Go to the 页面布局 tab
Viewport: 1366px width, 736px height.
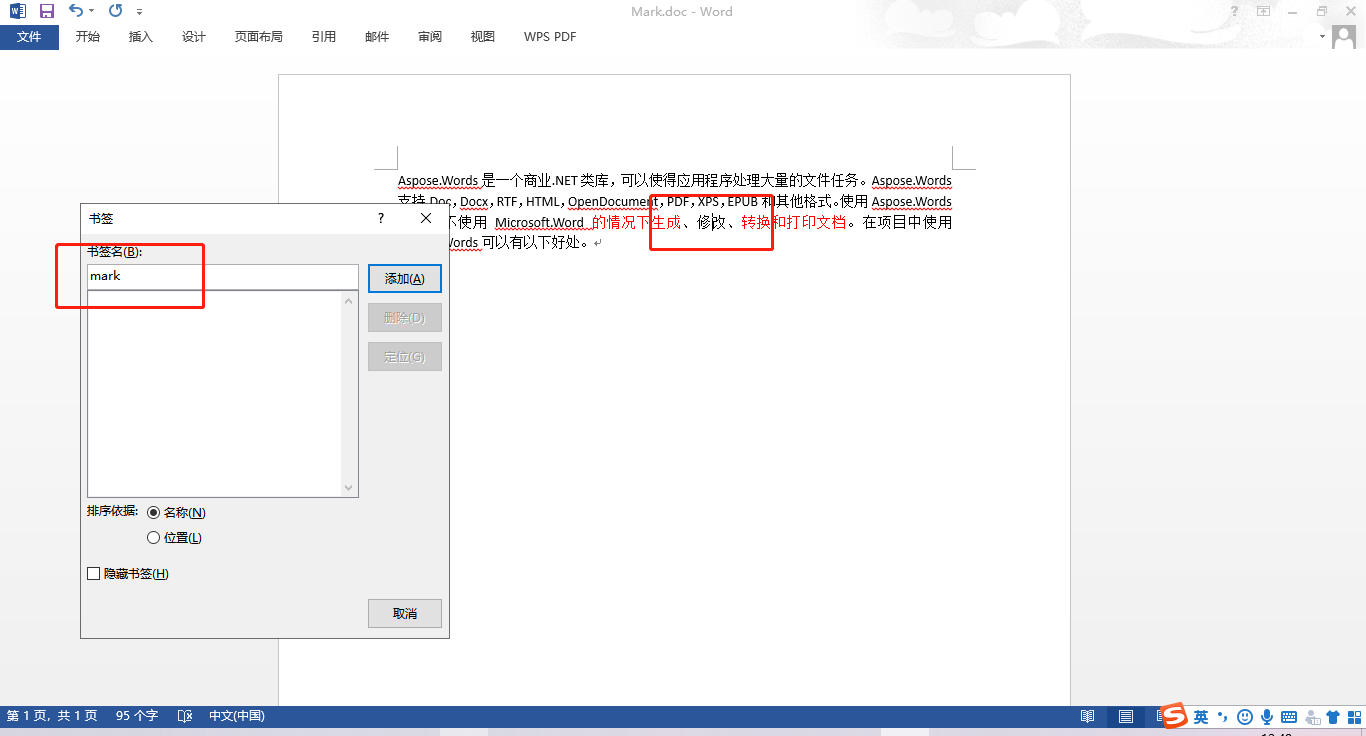259,37
